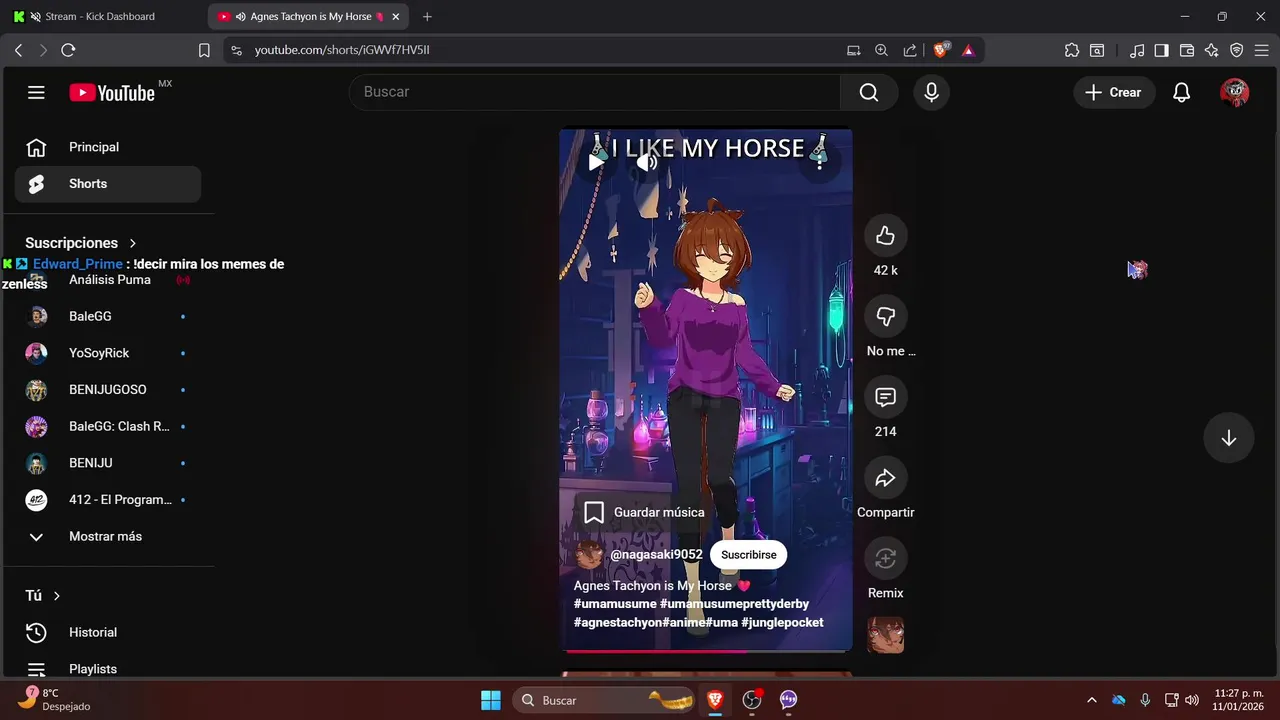Click the browser address bar URL
1280x720 pixels.
(x=342, y=50)
